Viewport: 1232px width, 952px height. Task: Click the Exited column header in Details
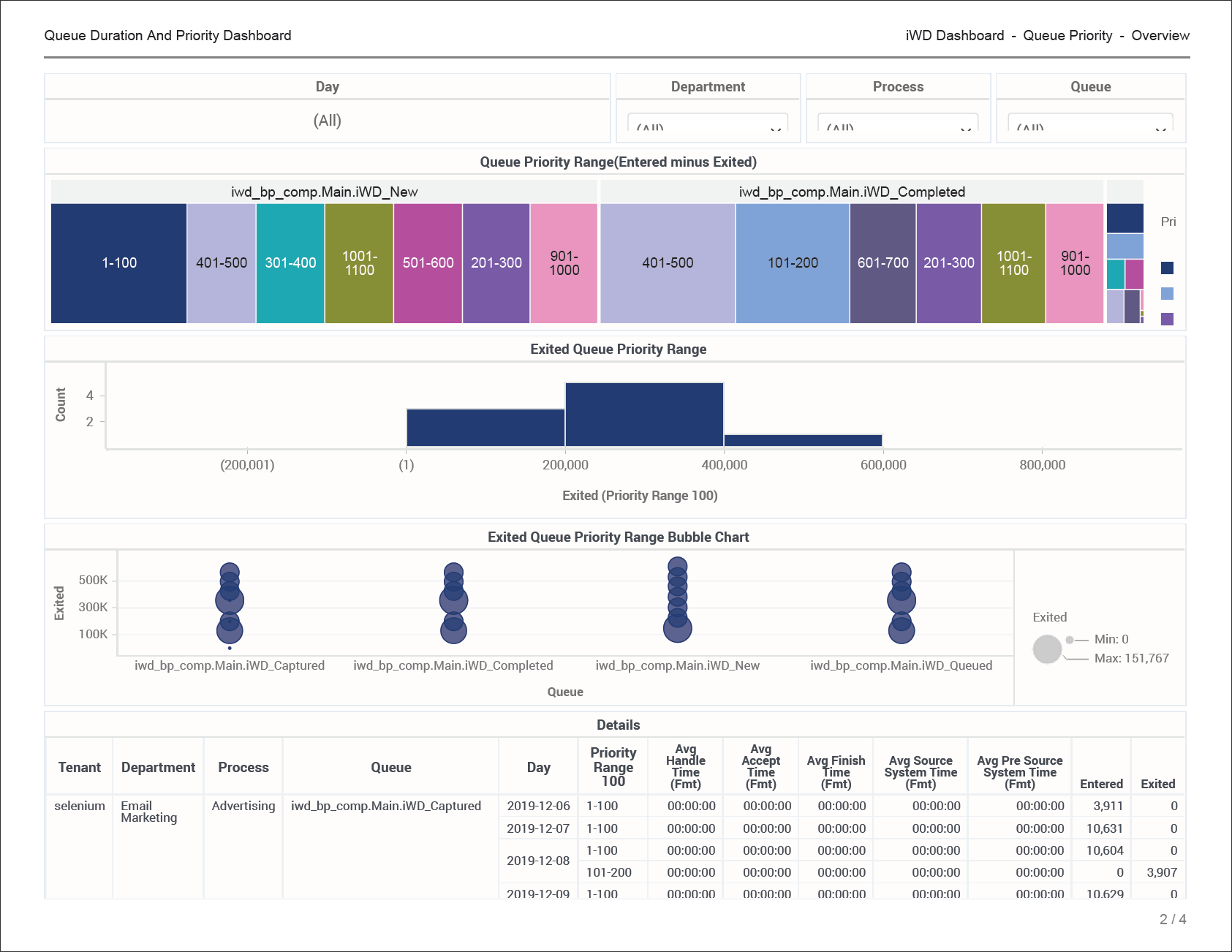[x=1157, y=783]
